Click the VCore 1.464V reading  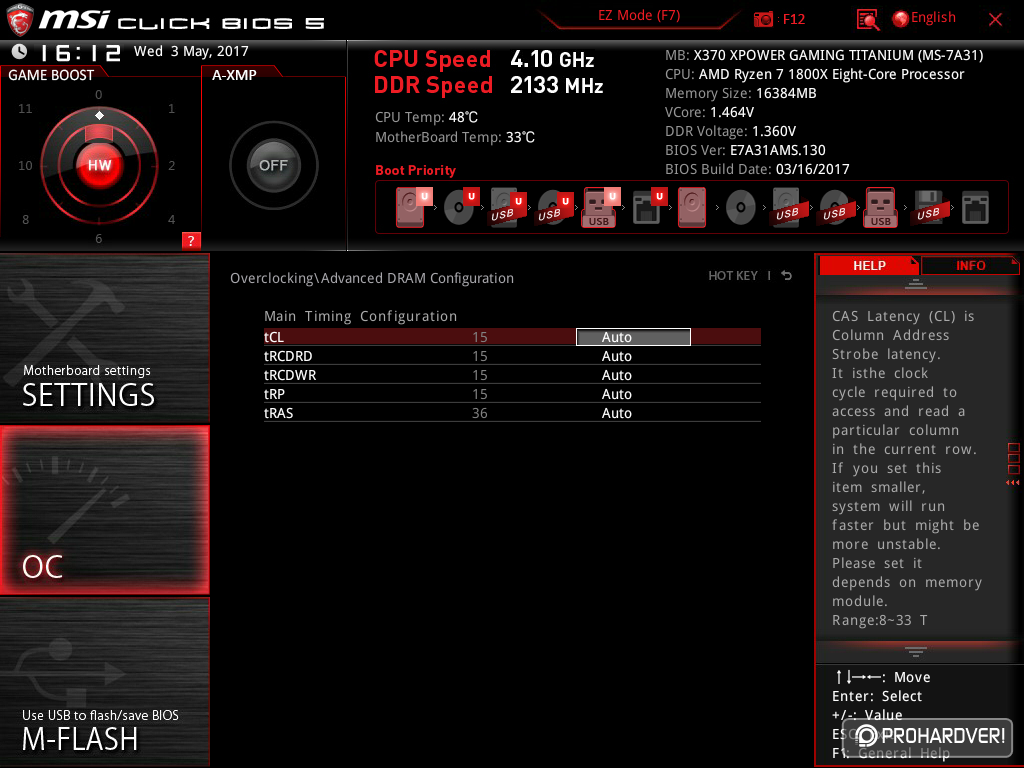(709, 112)
